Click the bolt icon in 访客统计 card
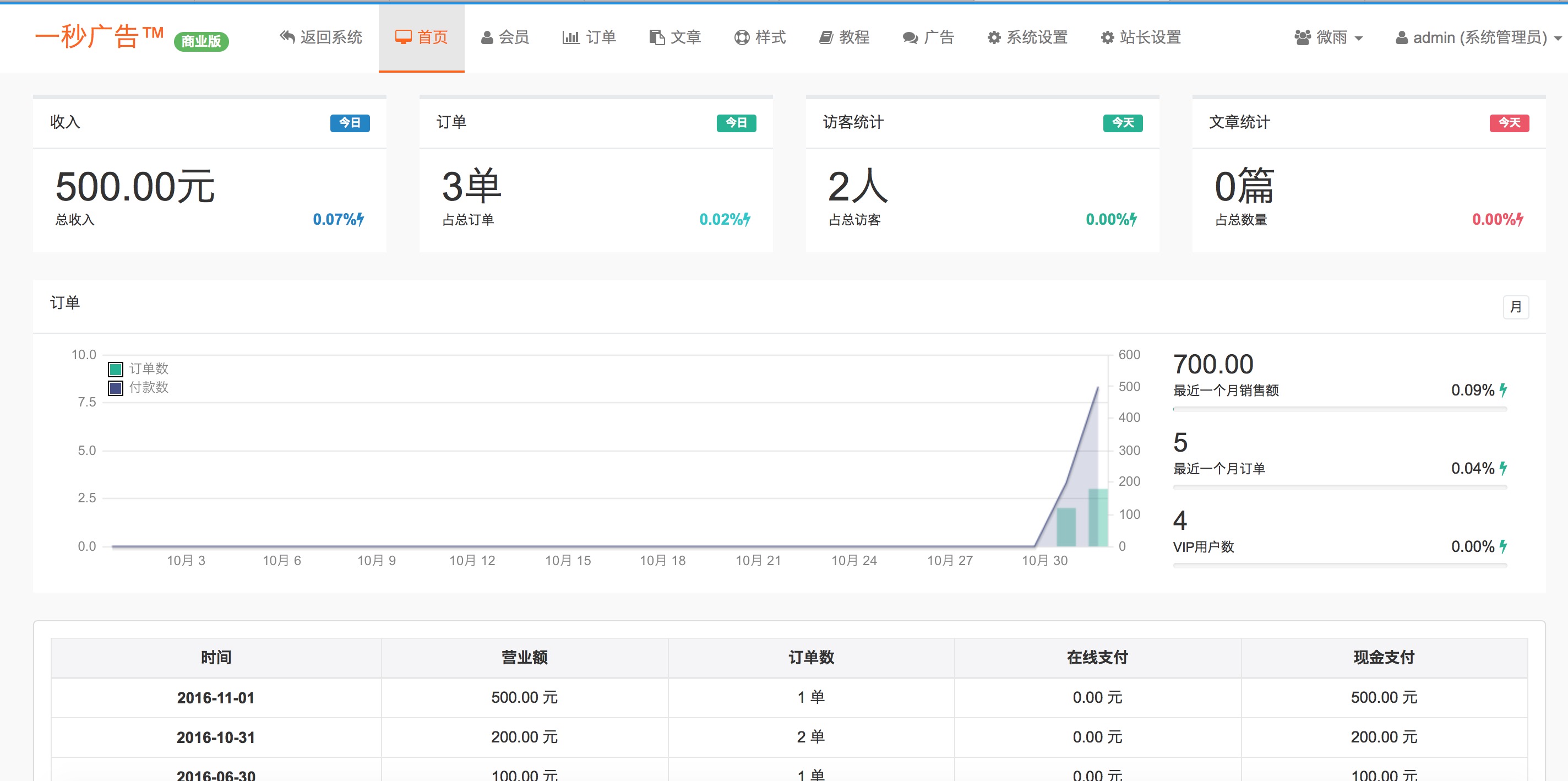The image size is (1568, 781). pyautogui.click(x=1134, y=219)
